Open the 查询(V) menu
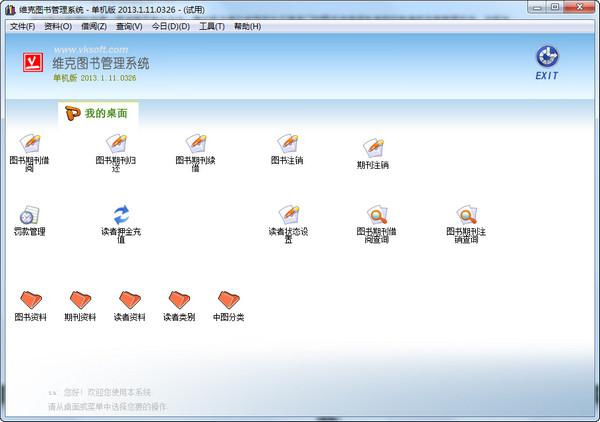Viewport: 600px width, 422px height. point(129,26)
